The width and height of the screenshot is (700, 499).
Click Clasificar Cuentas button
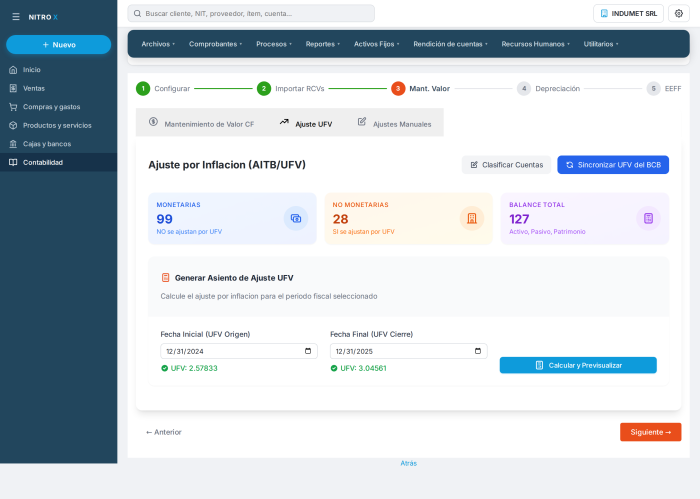coord(506,165)
